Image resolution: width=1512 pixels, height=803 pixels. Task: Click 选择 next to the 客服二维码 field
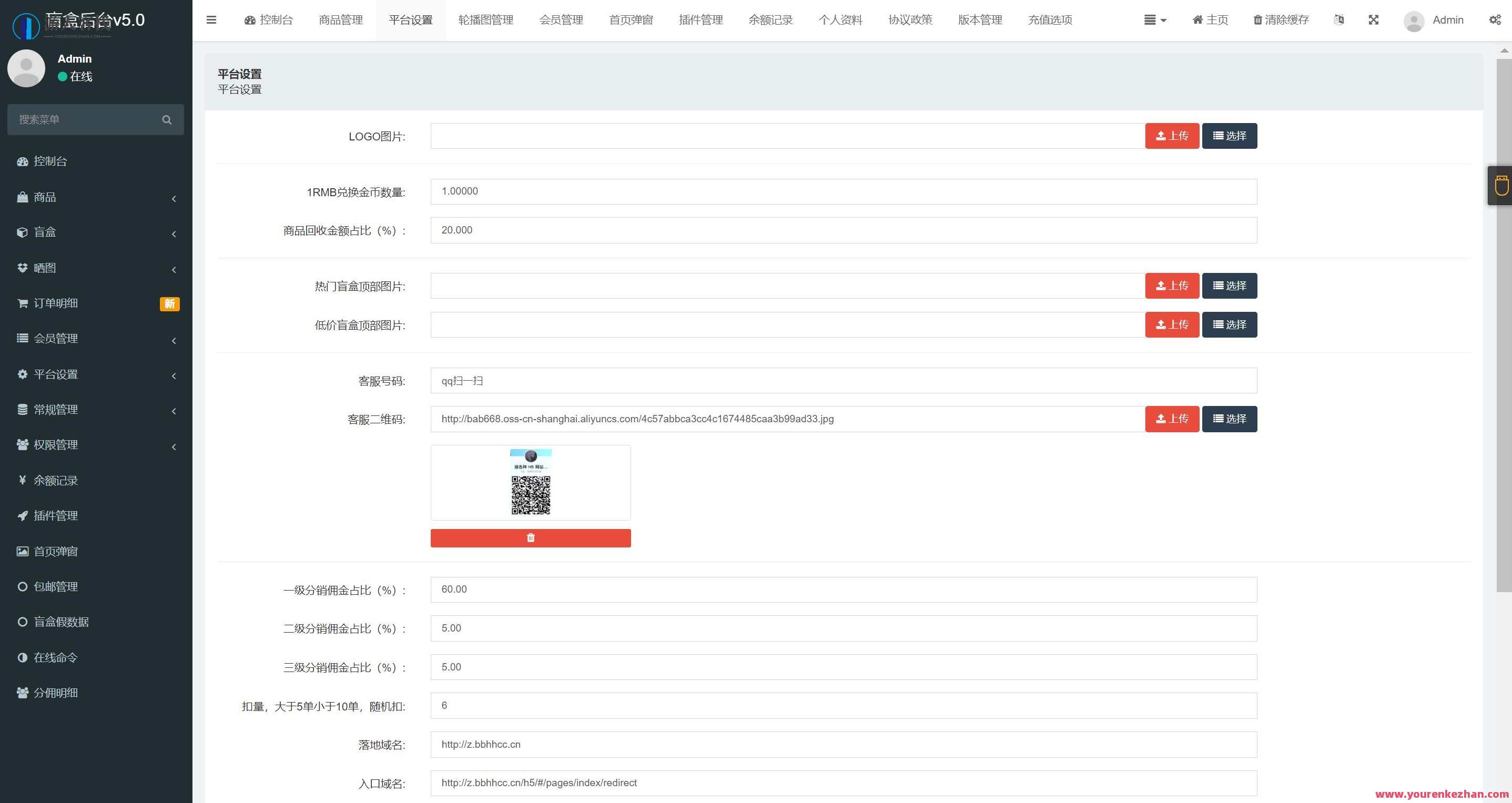tap(1230, 419)
